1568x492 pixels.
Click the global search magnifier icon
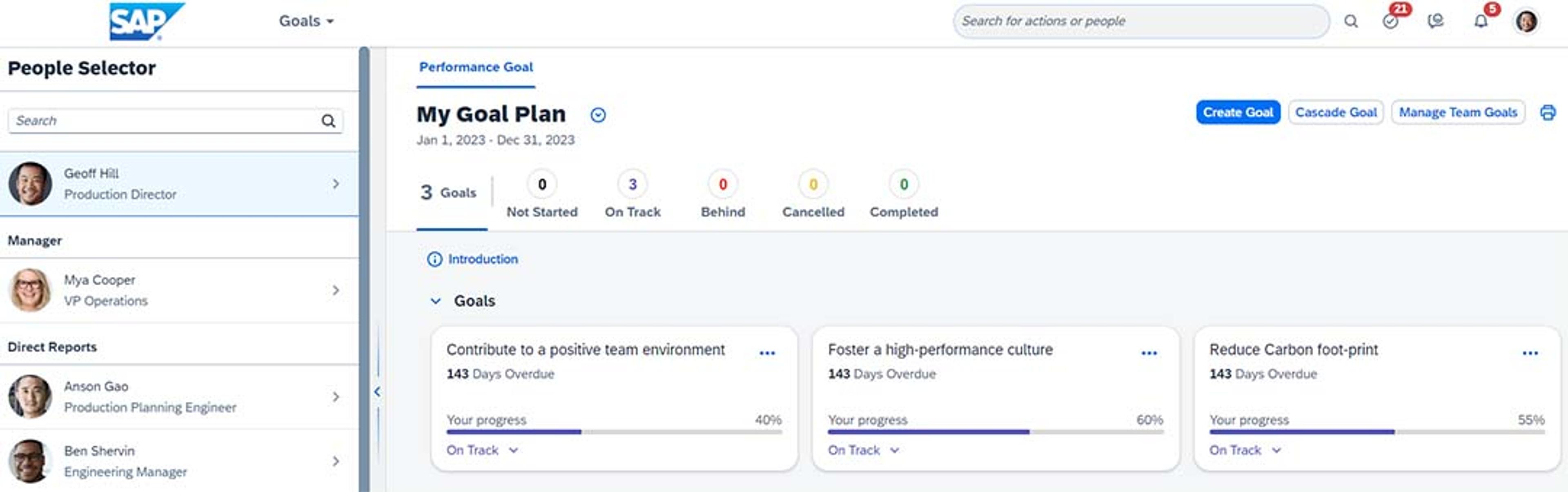coord(1351,21)
